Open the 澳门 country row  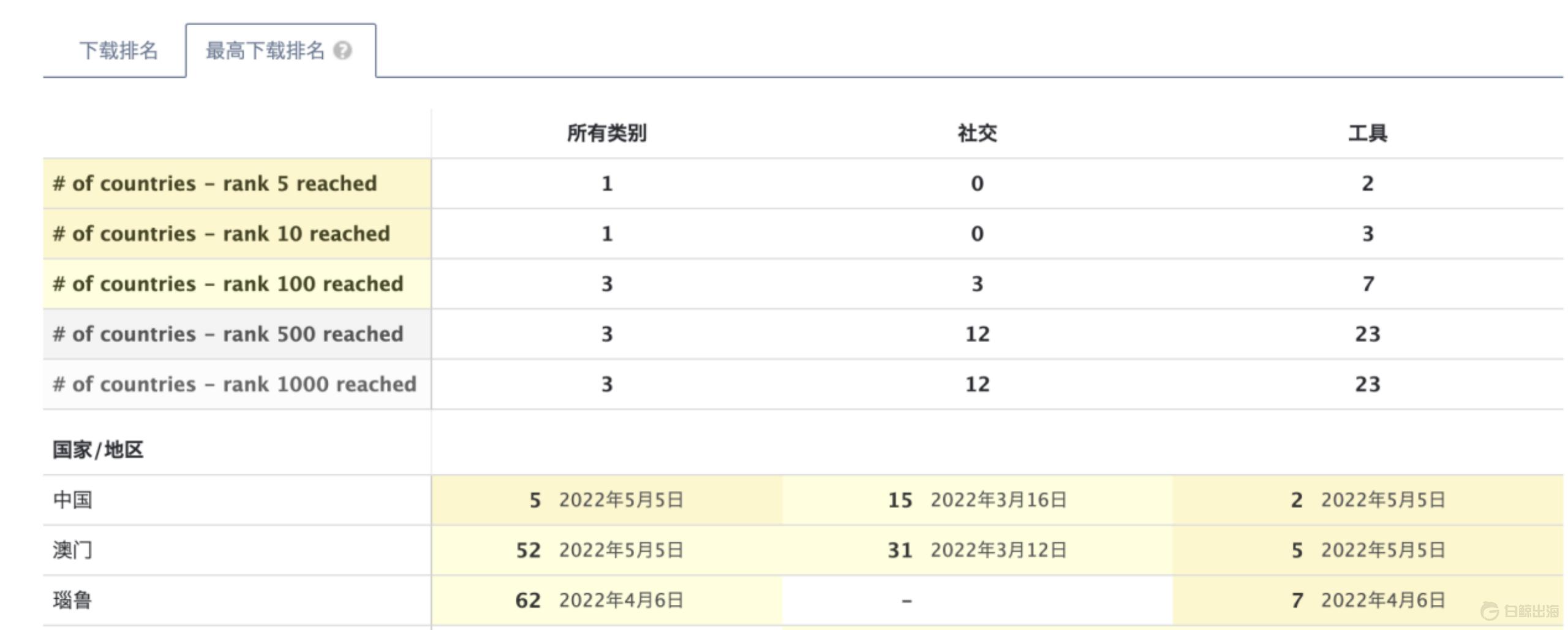(73, 550)
